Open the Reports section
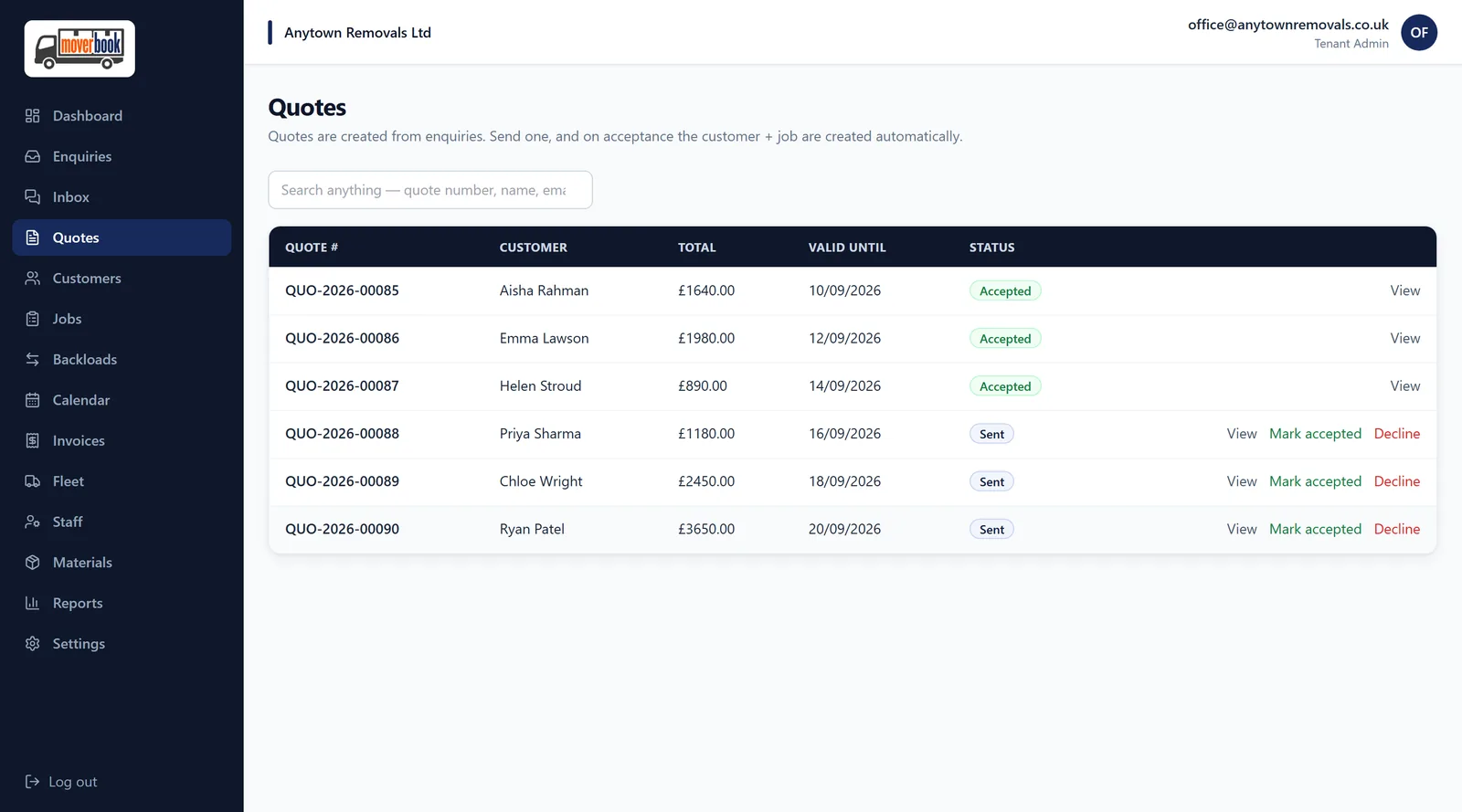The height and width of the screenshot is (812, 1462). tap(122, 604)
